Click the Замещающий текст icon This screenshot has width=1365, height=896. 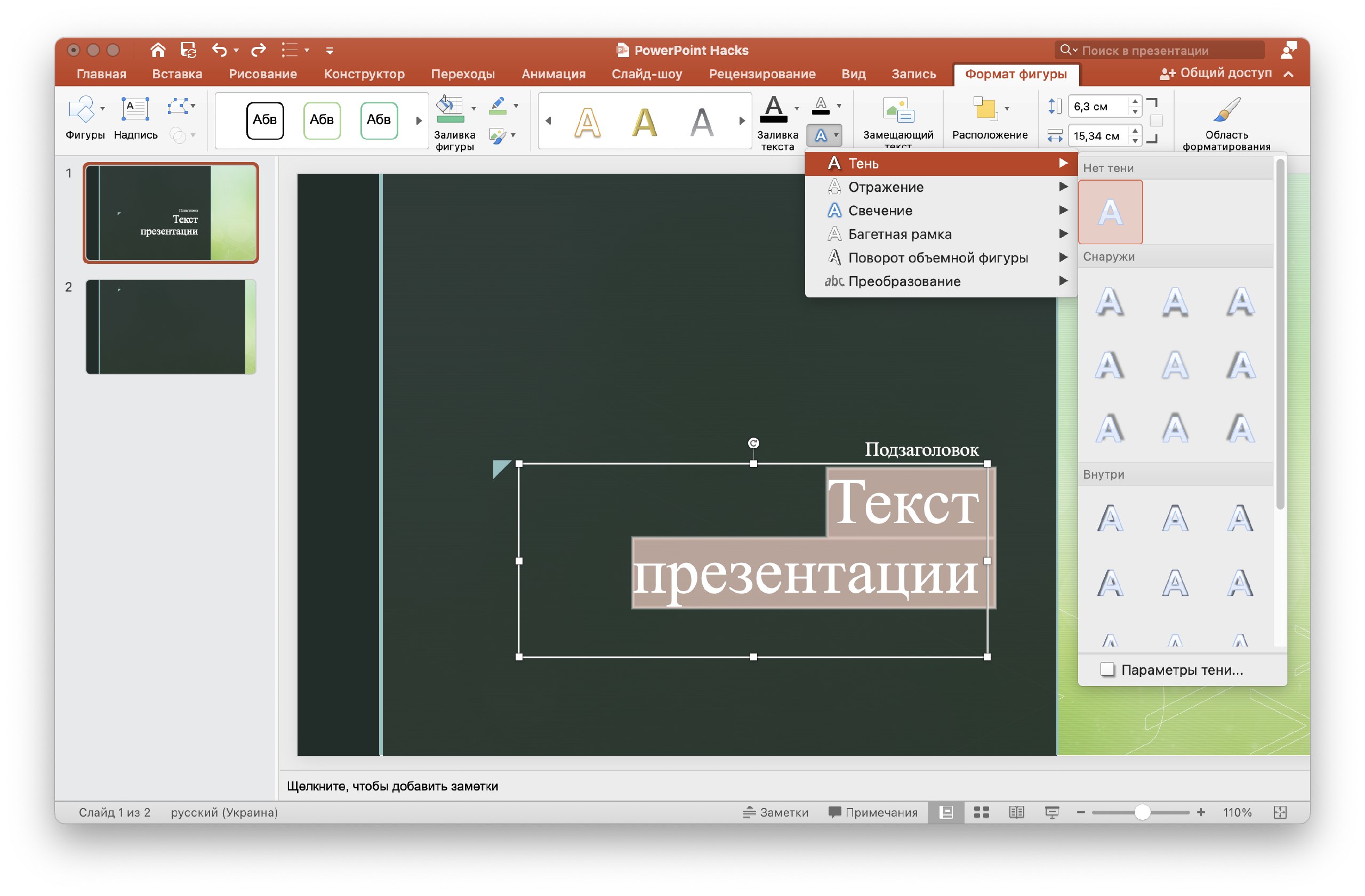pos(898,110)
